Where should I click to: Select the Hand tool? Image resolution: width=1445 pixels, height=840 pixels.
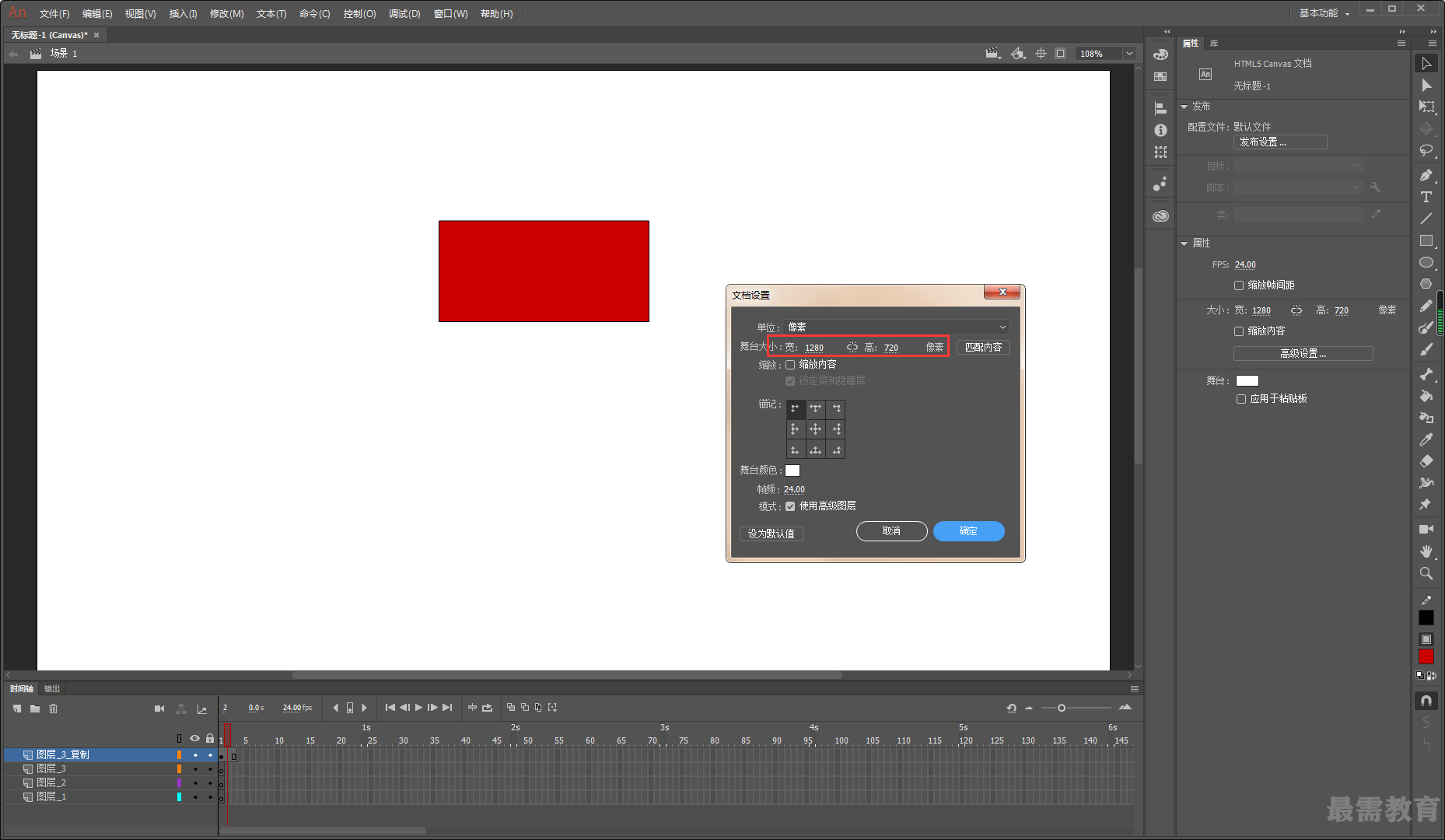(x=1426, y=551)
